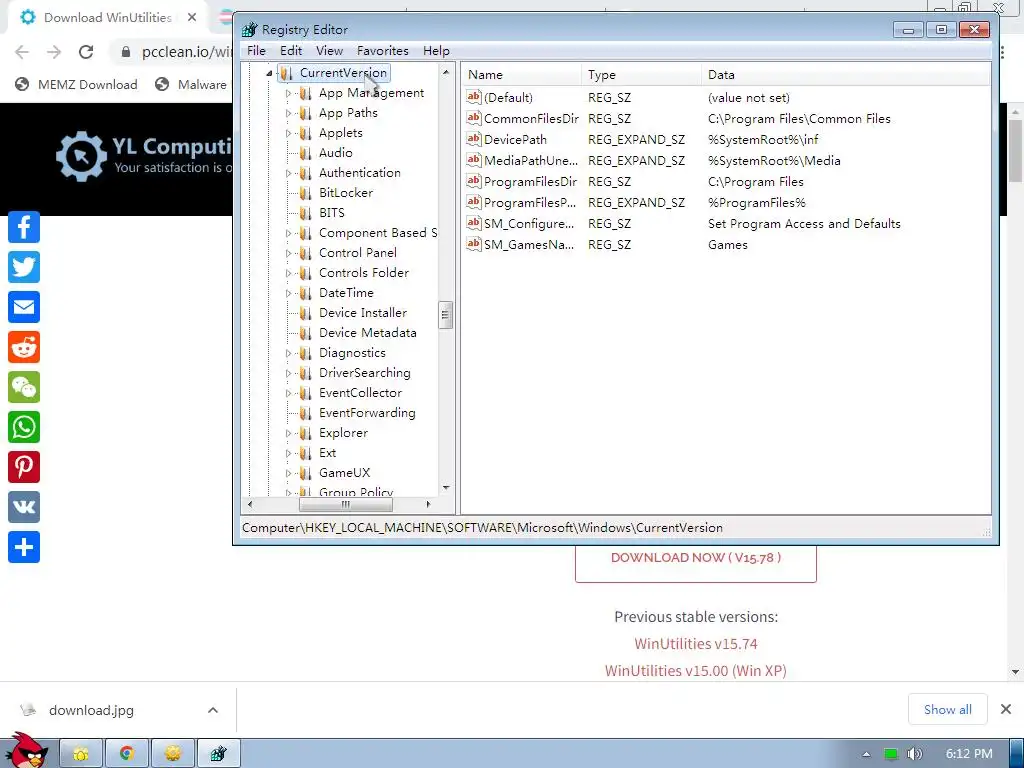Click the tree vertical scrollbar thumb

pos(445,315)
